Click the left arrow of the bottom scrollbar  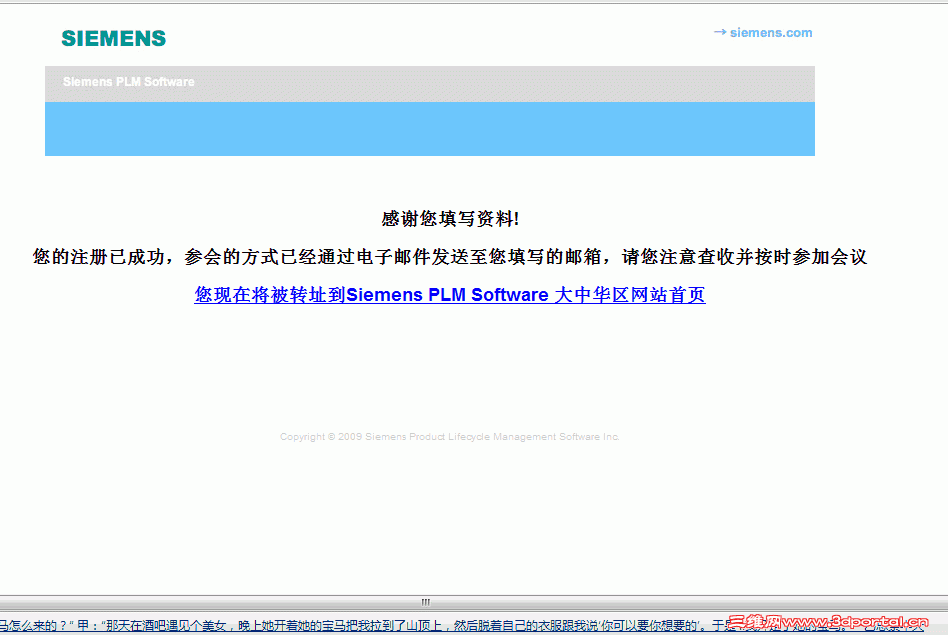click(8, 601)
